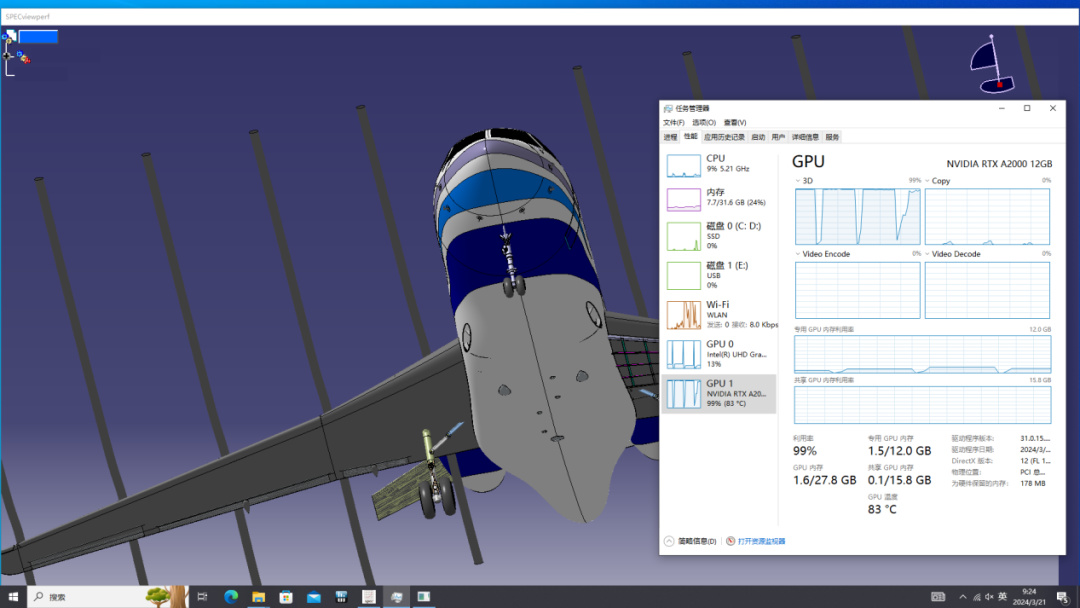This screenshot has width=1080, height=608.
Task: Click the taskbar search box
Action: click(x=108, y=597)
